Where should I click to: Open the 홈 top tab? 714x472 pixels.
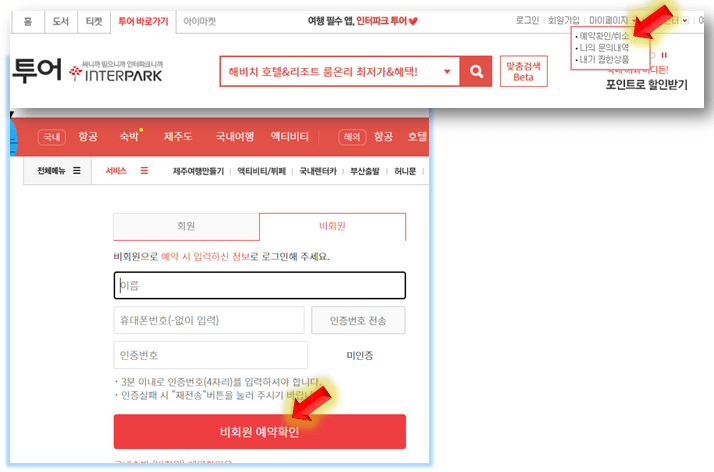click(28, 21)
